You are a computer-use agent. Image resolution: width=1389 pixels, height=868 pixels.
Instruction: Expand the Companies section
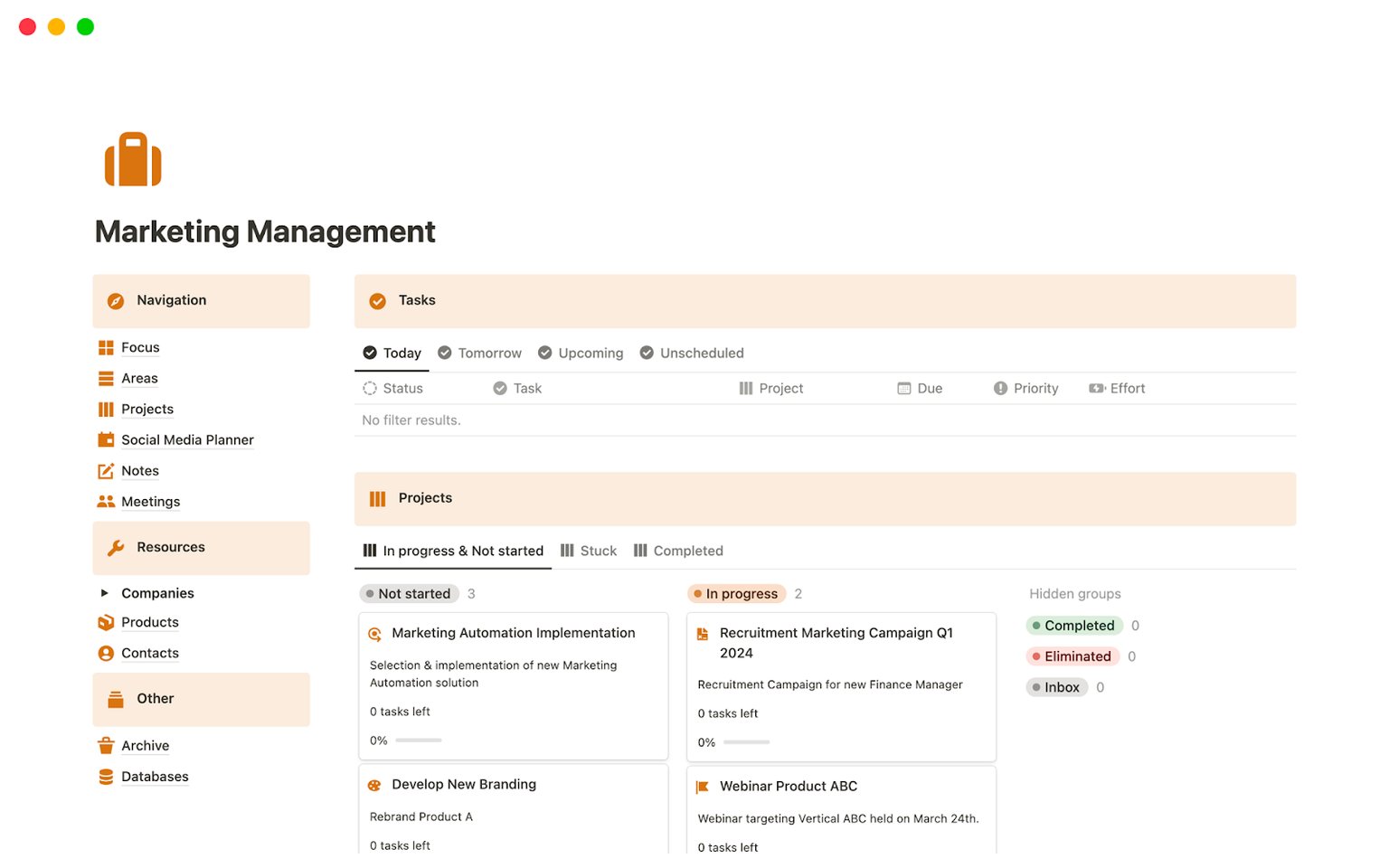[x=102, y=593]
